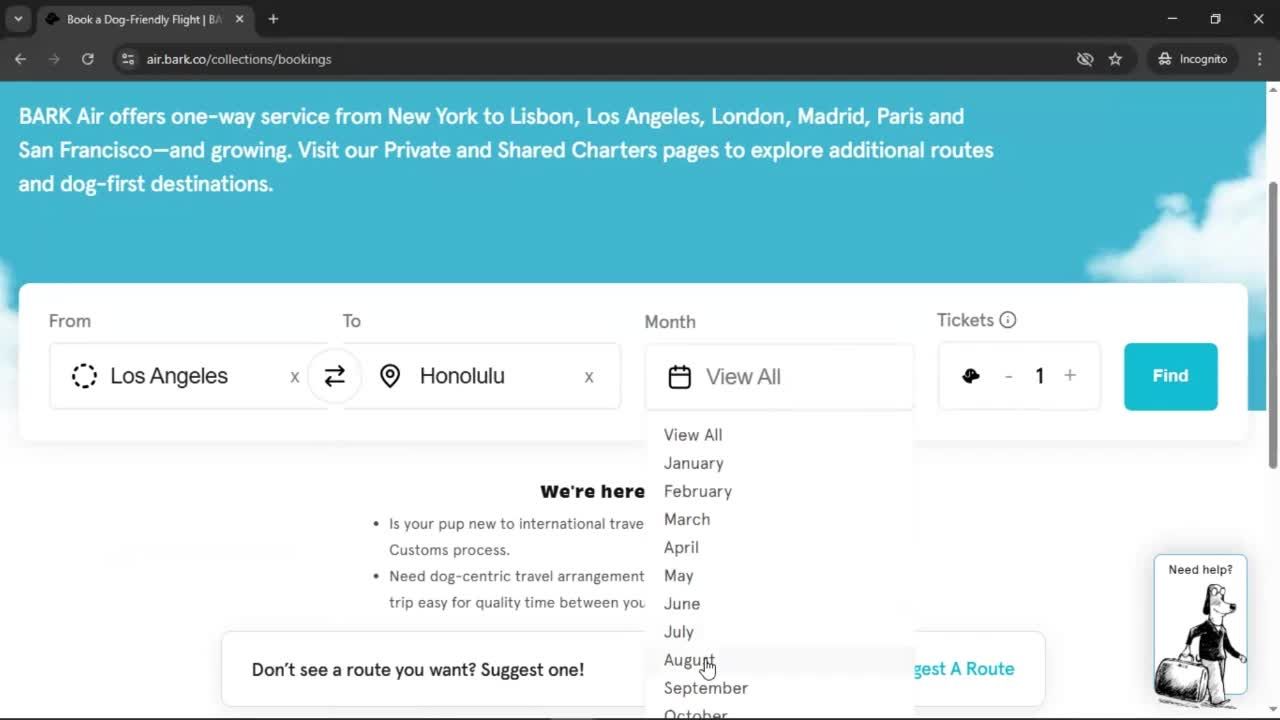Open a new browser tab
The image size is (1280, 720).
pos(273,19)
